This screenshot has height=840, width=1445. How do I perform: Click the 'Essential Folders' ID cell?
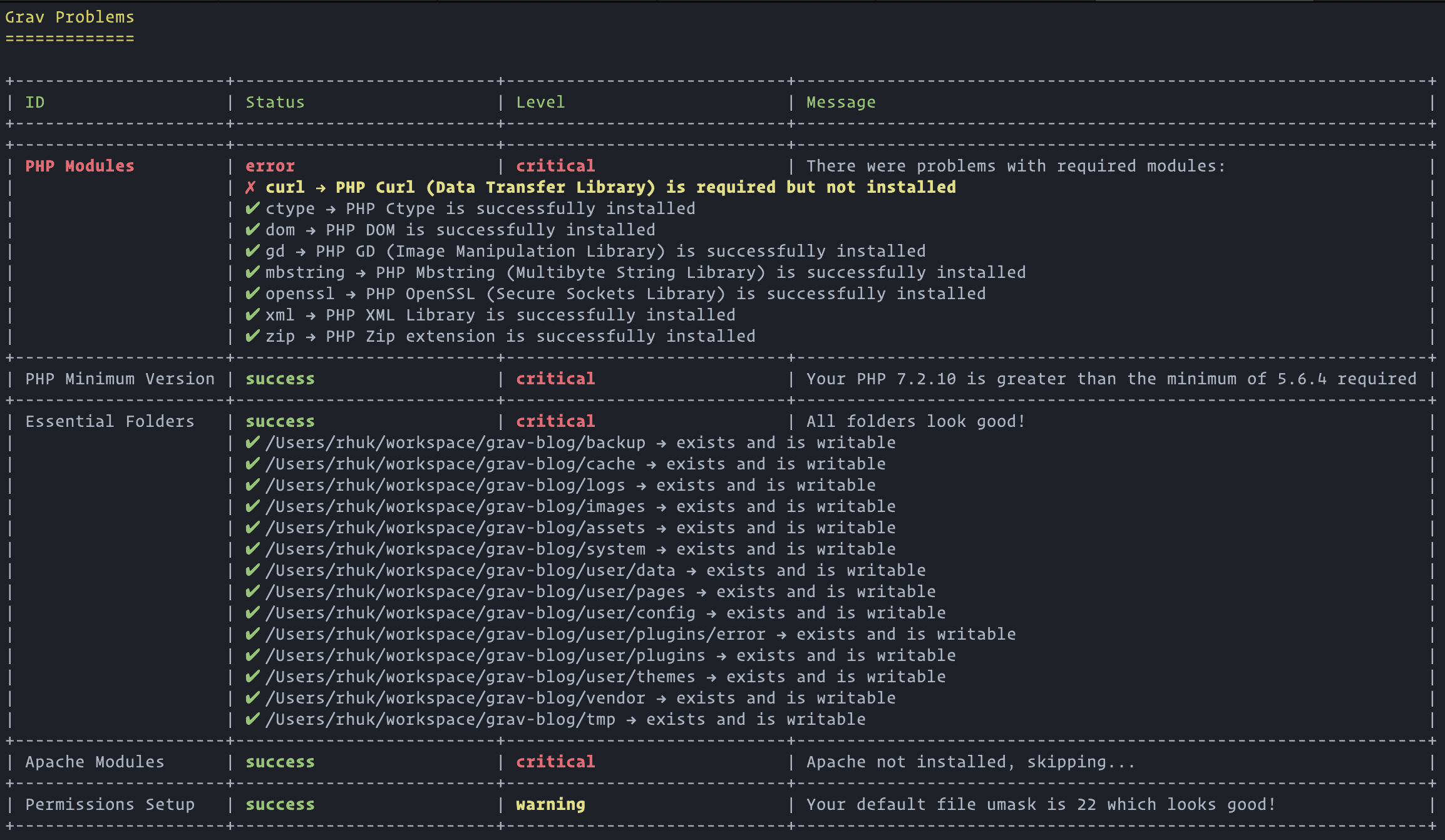(110, 421)
